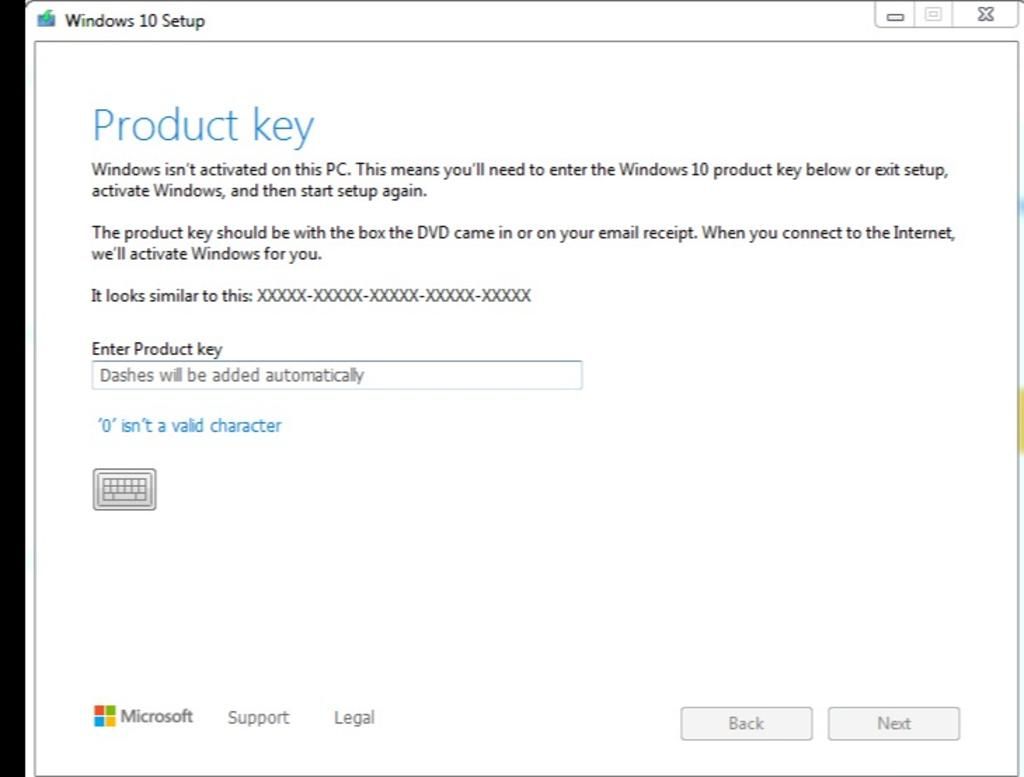Click the blue 'Product key' heading
The image size is (1024, 777).
[203, 126]
